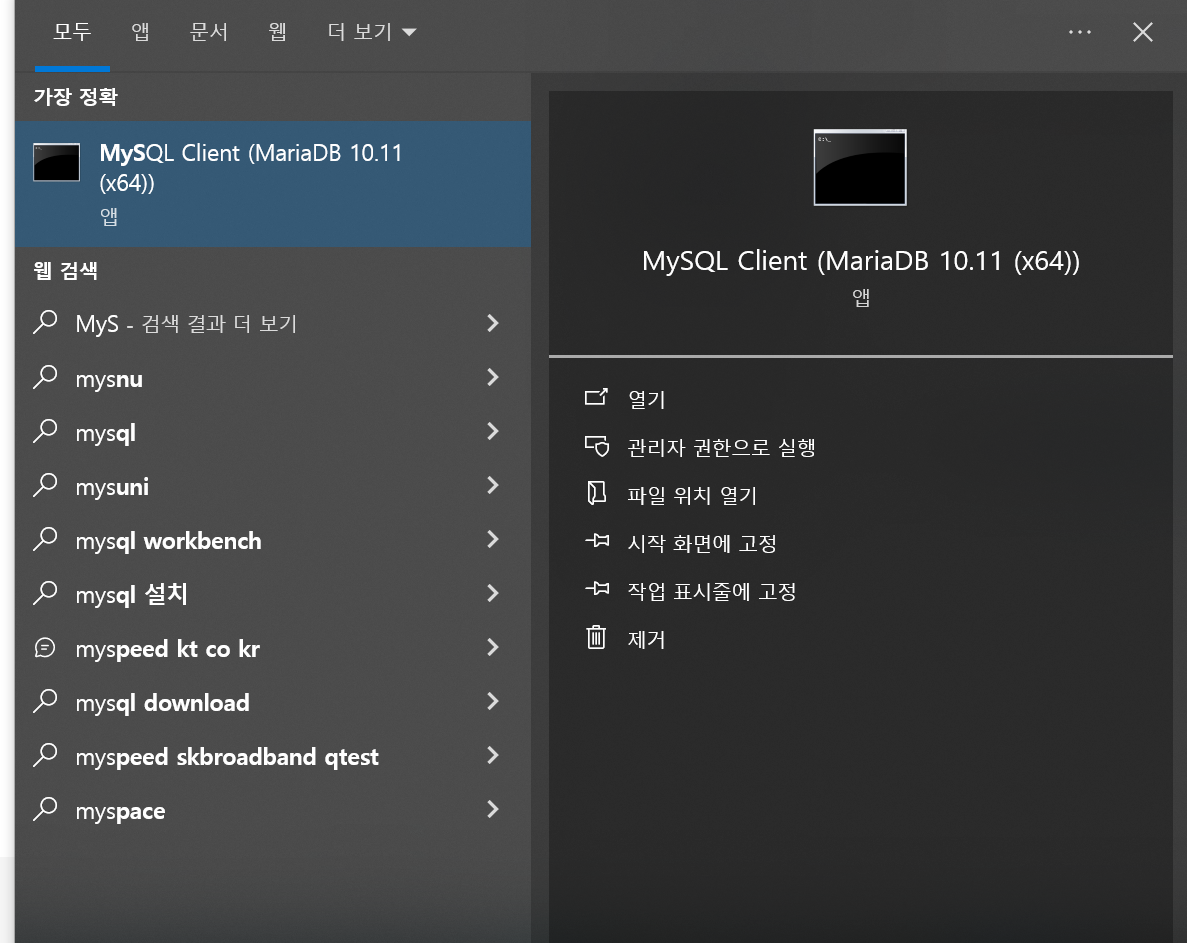Expand chevron for 'MyS - 검색 결과 더 보기'
Image resolution: width=1187 pixels, height=943 pixels.
point(493,323)
